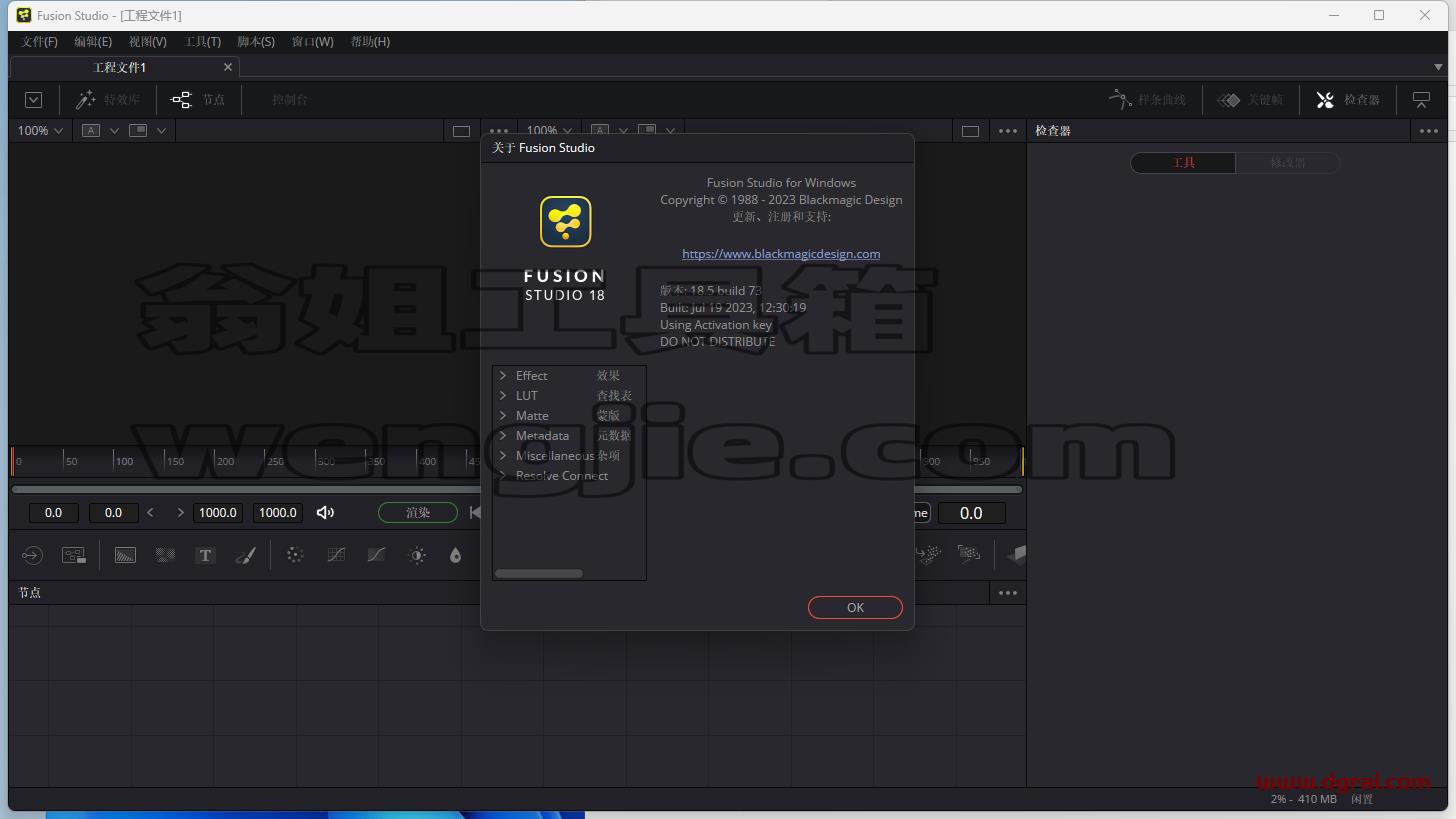Show the Keyframes editor (关键帧)

click(1250, 99)
